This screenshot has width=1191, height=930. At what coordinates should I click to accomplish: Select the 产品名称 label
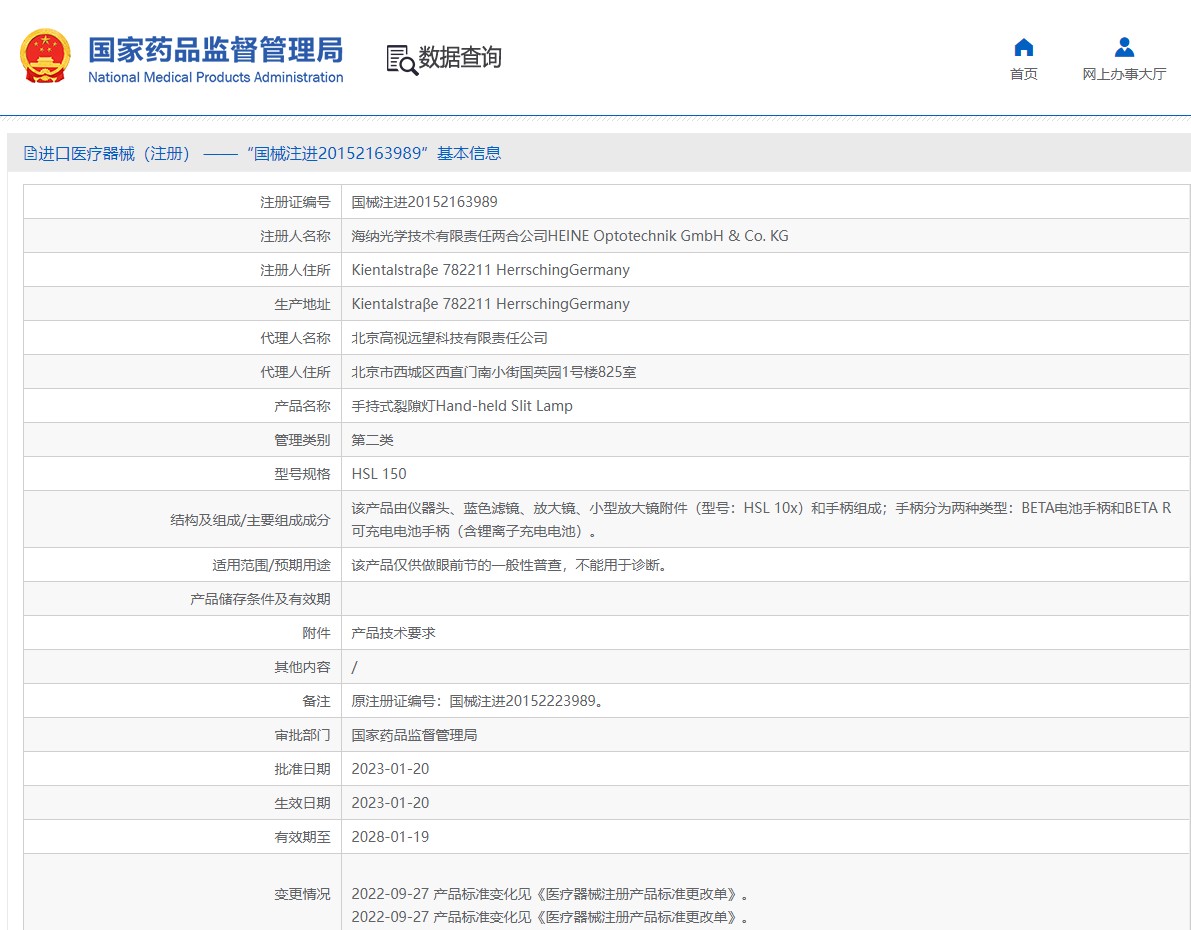pos(302,406)
